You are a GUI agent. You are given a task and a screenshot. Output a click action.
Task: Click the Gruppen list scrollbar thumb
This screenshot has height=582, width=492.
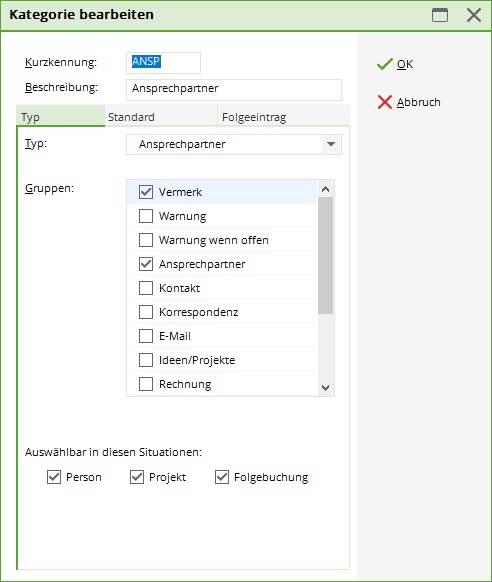[325, 255]
